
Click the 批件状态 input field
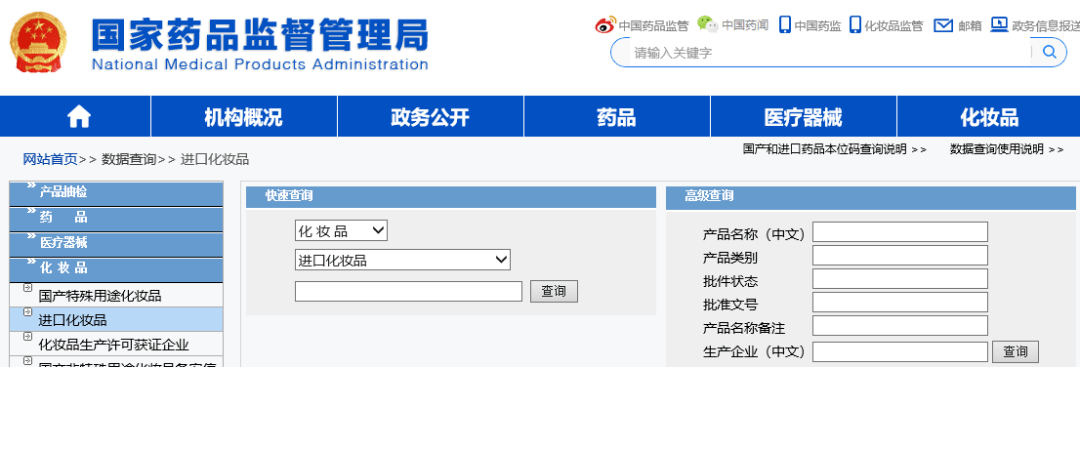[x=900, y=279]
